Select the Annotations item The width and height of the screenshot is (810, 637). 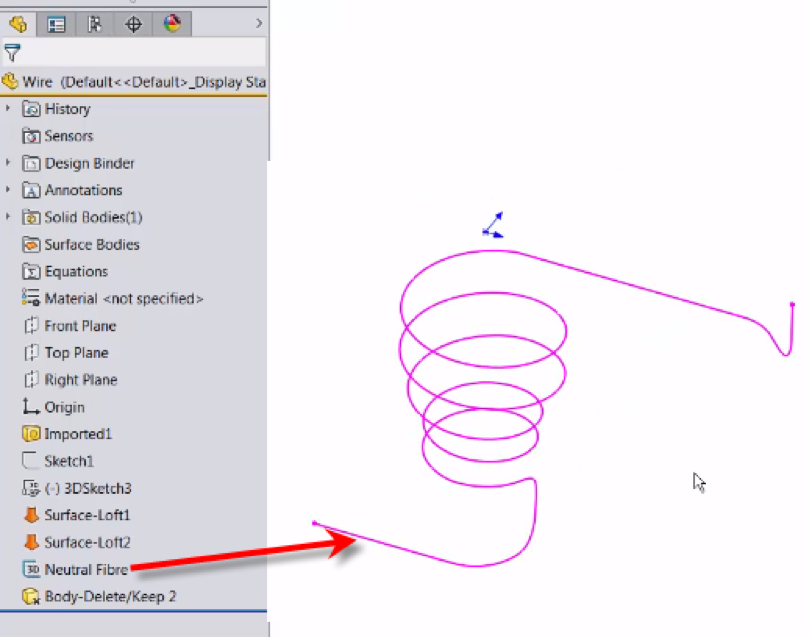(x=83, y=190)
